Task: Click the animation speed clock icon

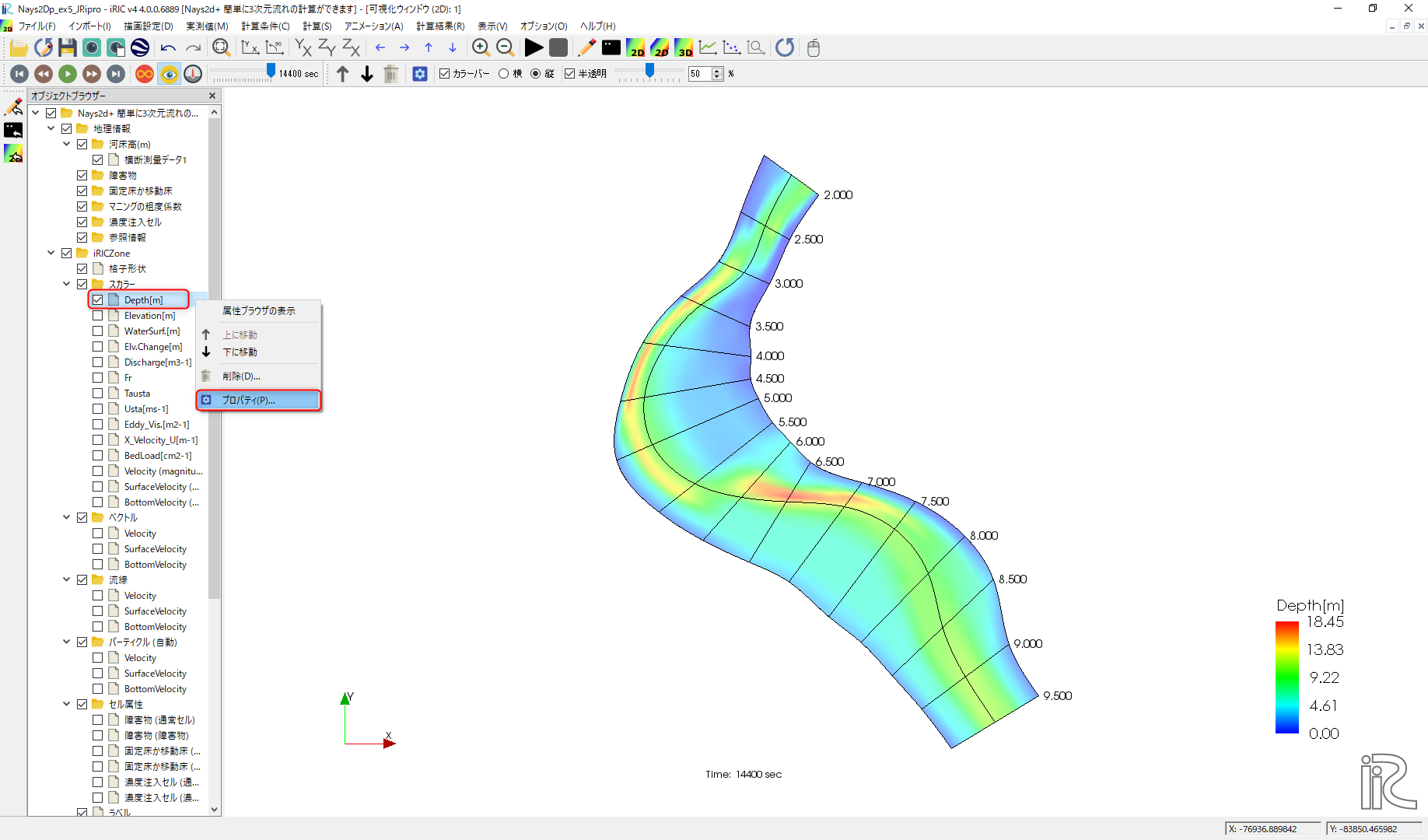Action: 193,74
